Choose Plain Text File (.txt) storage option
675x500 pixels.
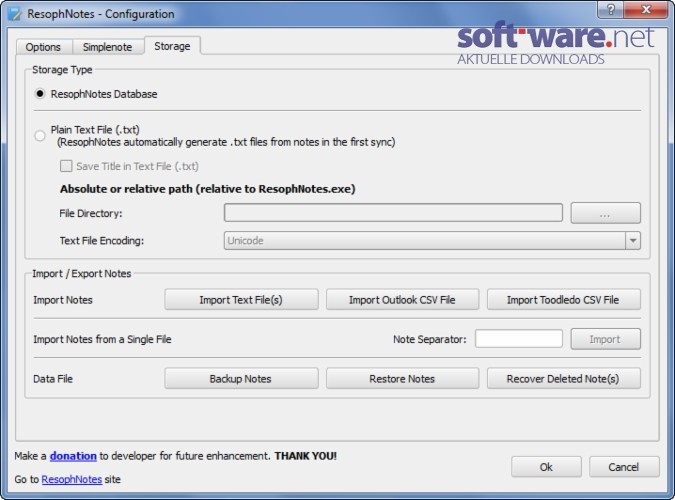click(x=40, y=136)
